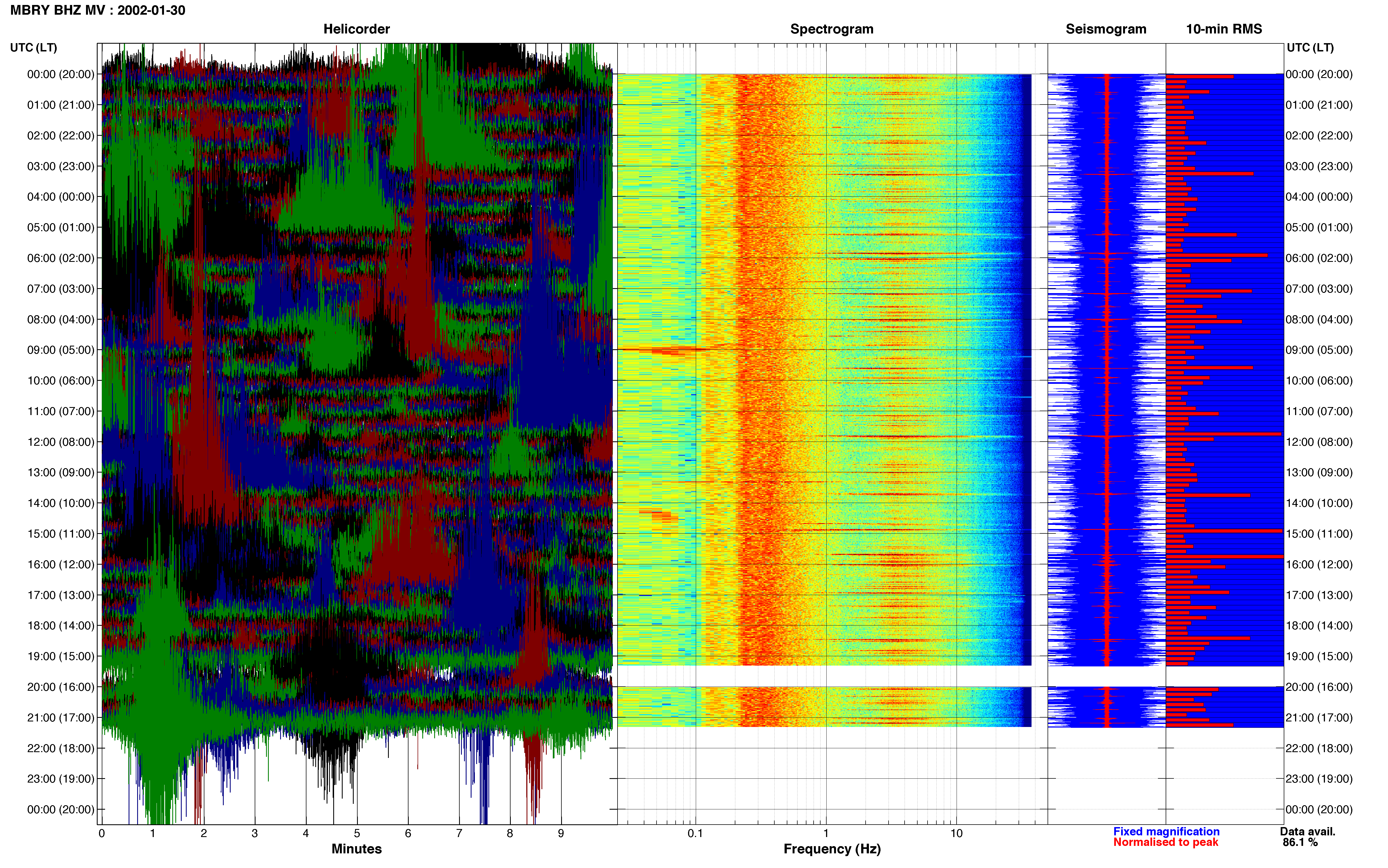Click the left UTC (LT) axis label
Image resolution: width=1388 pixels, height=868 pixels.
(x=33, y=48)
